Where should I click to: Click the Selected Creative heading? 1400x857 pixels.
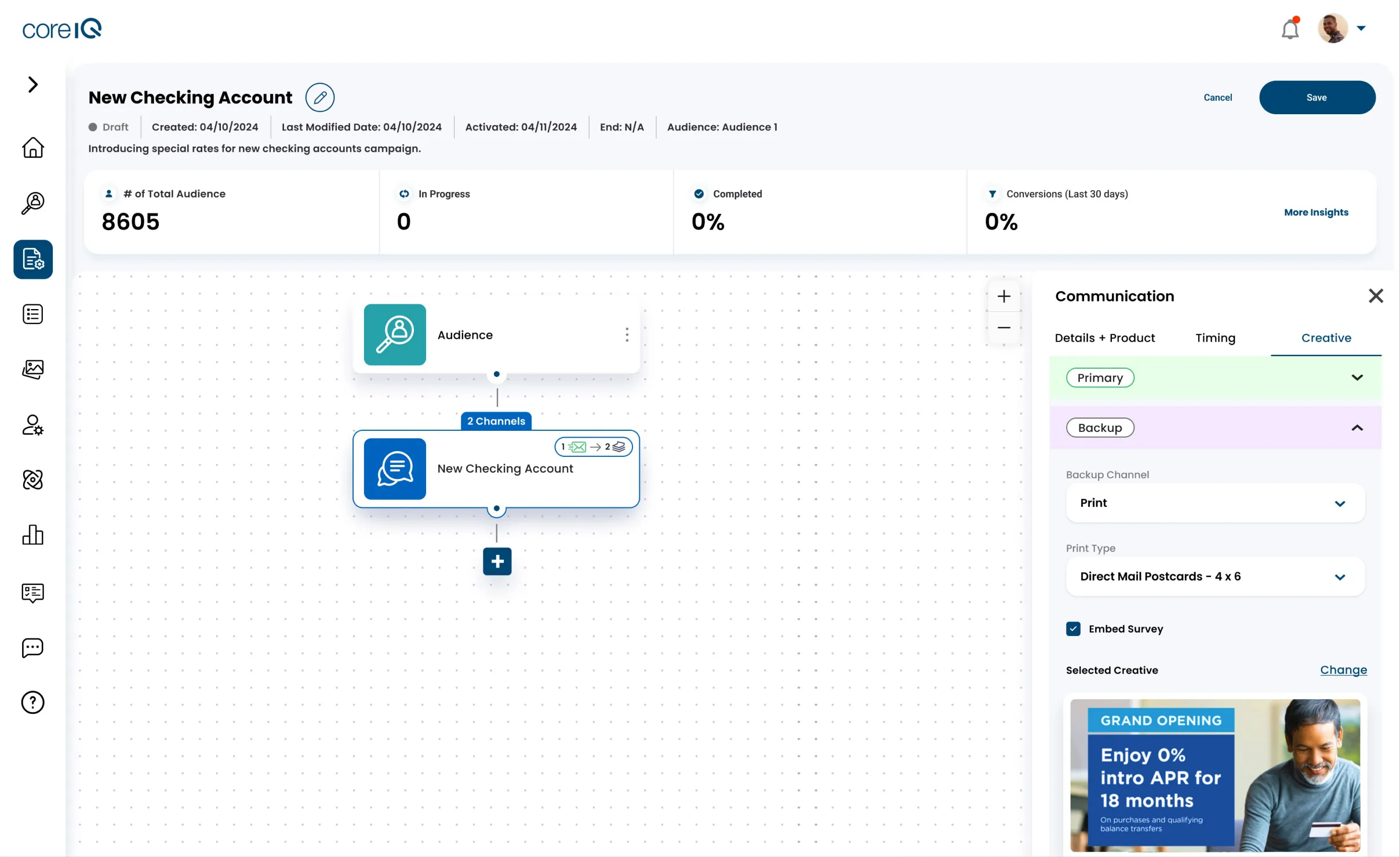tap(1112, 670)
